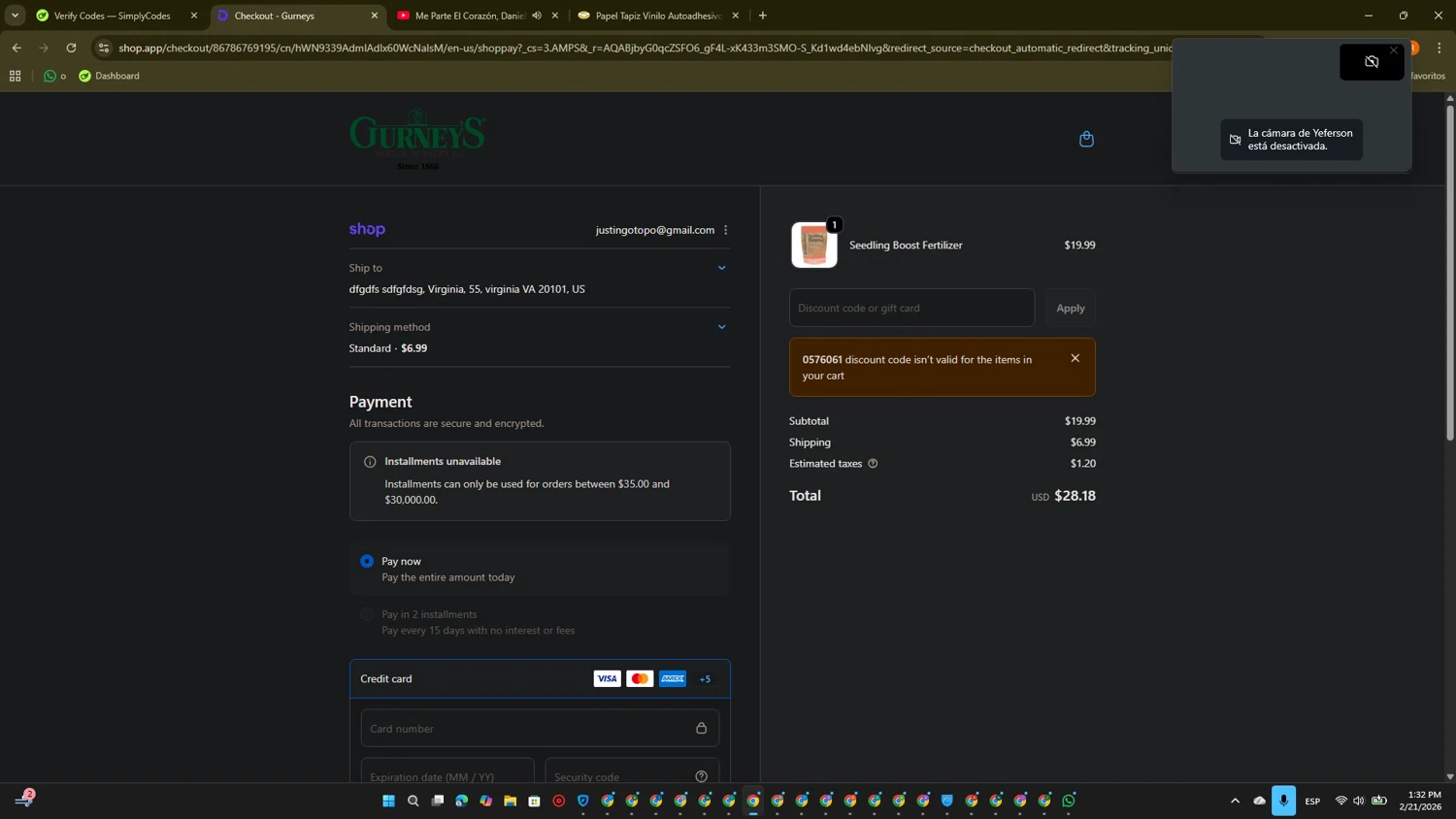Open Task View on taskbar
1456x819 pixels.
point(437,801)
